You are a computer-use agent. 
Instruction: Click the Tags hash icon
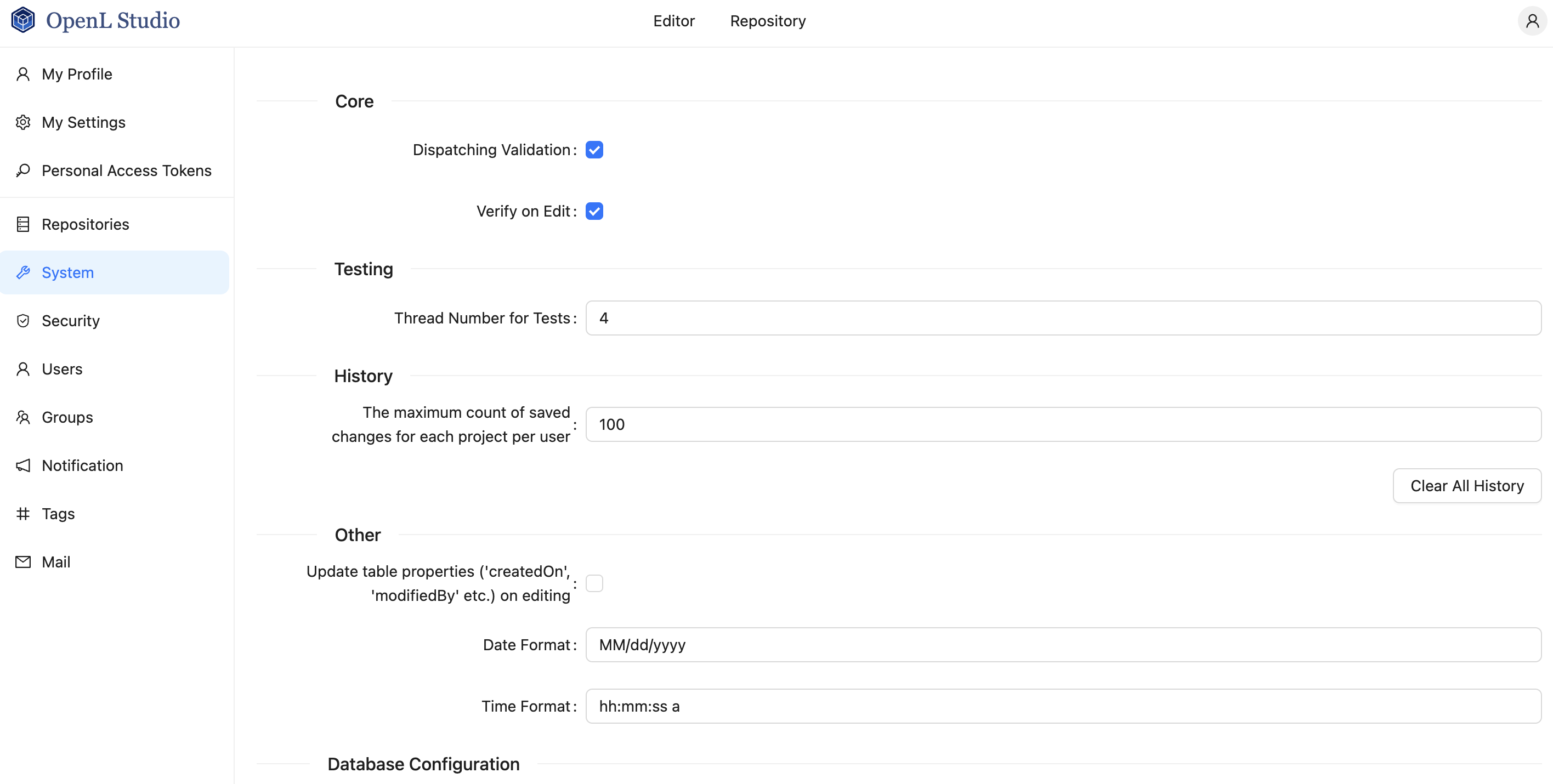click(x=23, y=513)
